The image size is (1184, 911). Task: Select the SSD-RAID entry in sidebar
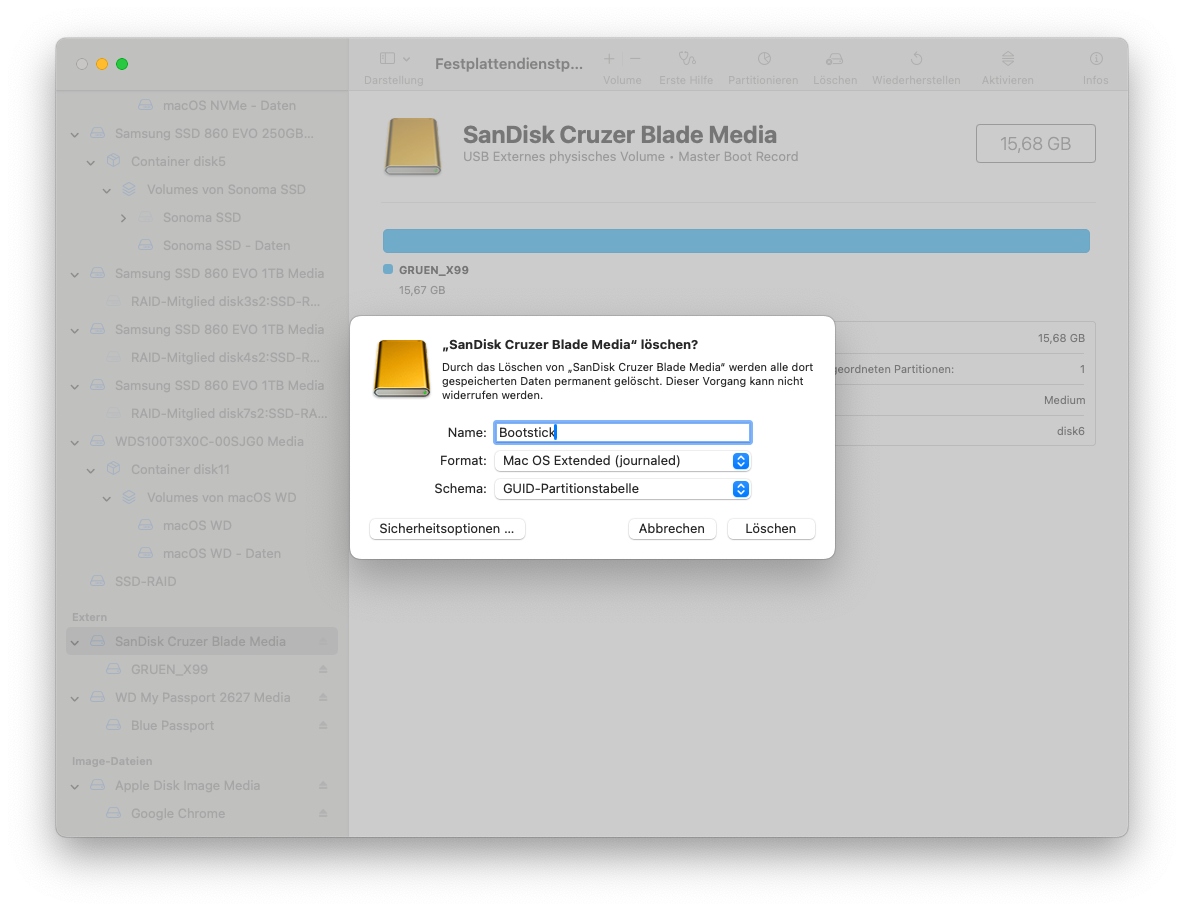[146, 582]
